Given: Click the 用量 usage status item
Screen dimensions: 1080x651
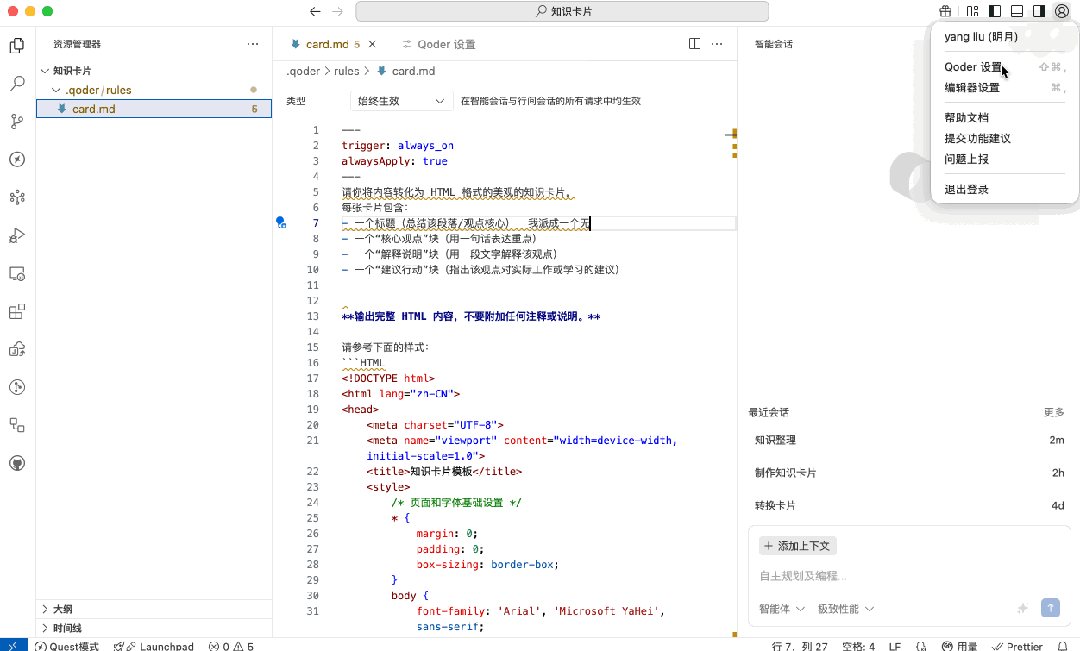Looking at the screenshot, I should (x=959, y=646).
